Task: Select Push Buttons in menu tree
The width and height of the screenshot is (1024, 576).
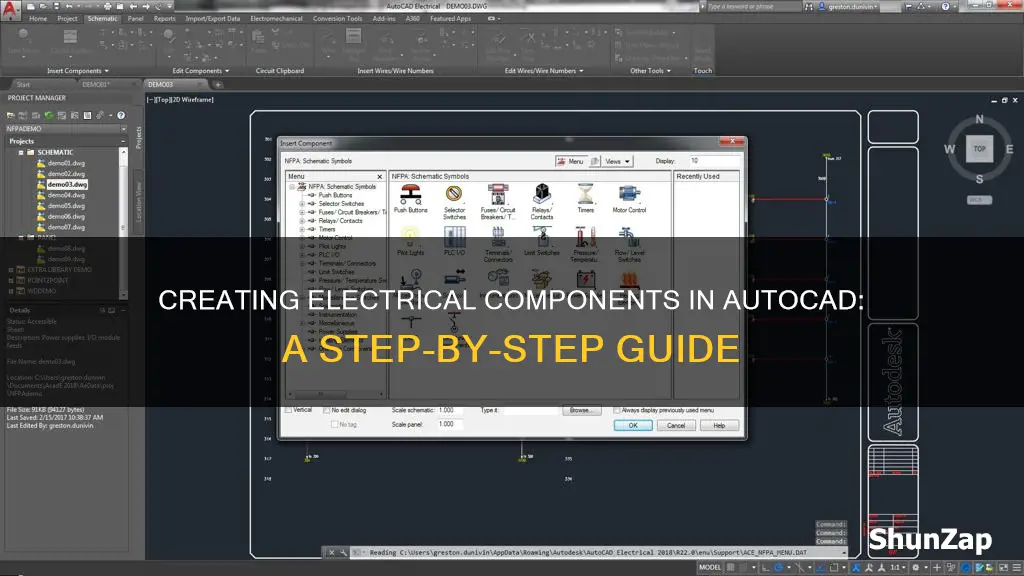Action: pos(335,195)
